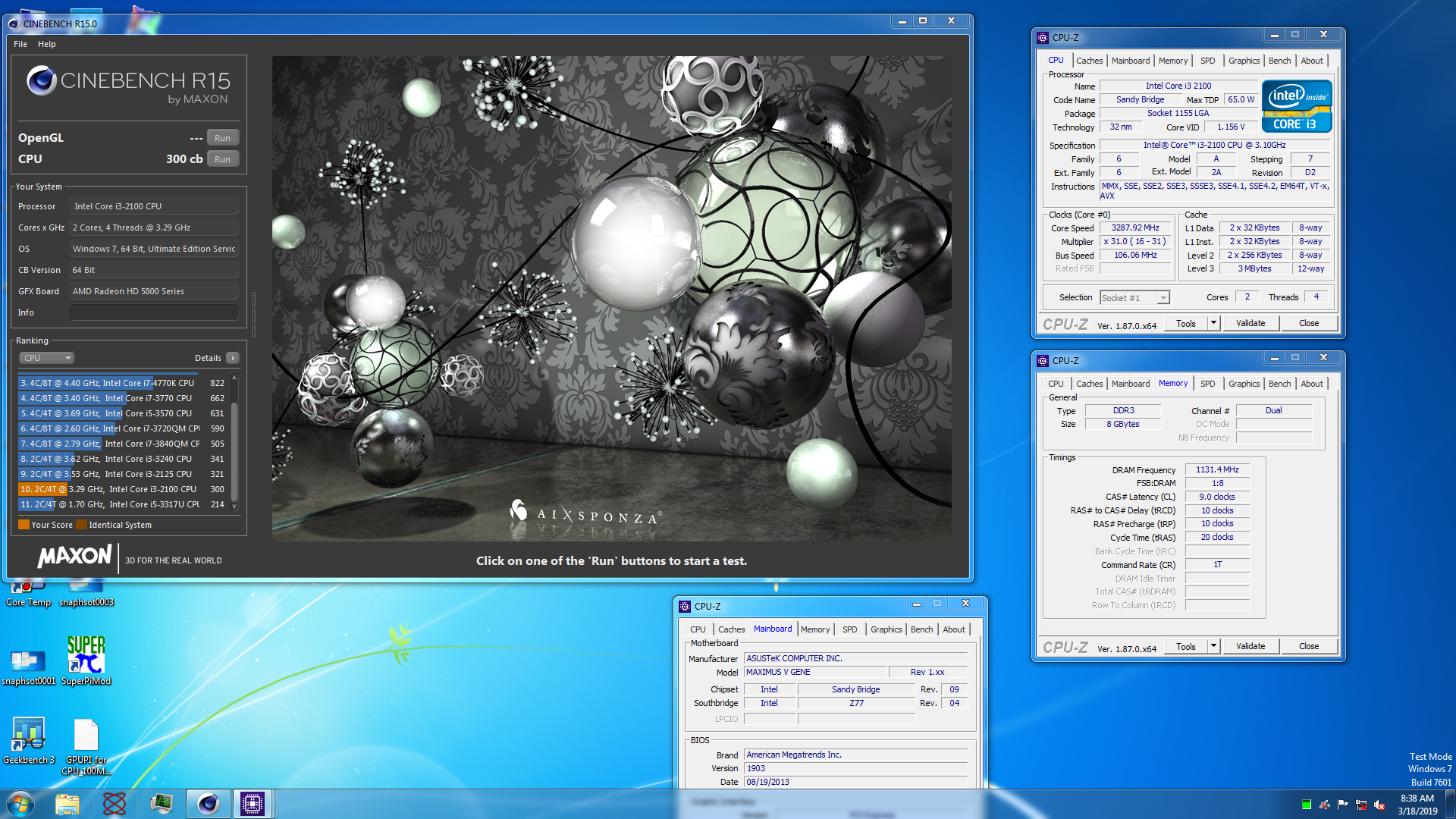
Task: Open Bench tab in top CPU-Z window
Action: click(x=1279, y=61)
